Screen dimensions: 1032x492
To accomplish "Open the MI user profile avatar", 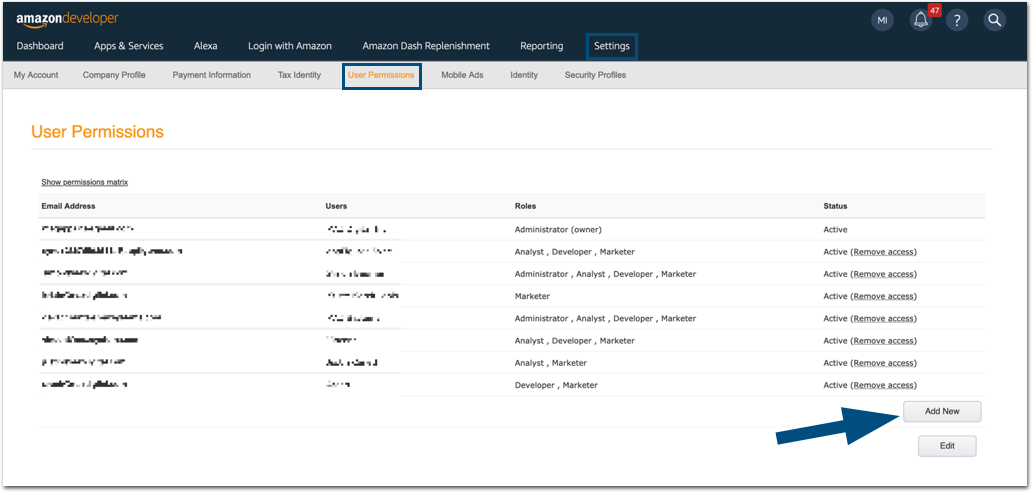I will pyautogui.click(x=882, y=20).
